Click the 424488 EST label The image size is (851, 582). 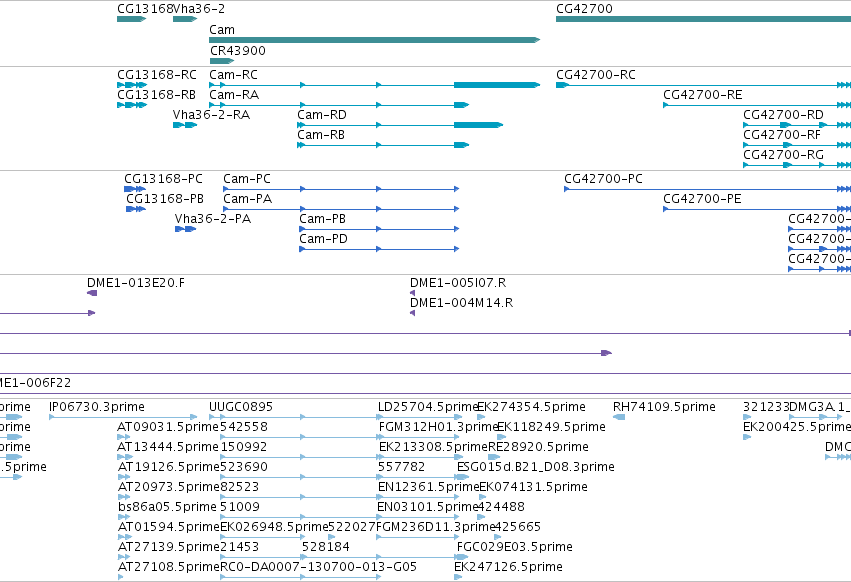(x=501, y=507)
